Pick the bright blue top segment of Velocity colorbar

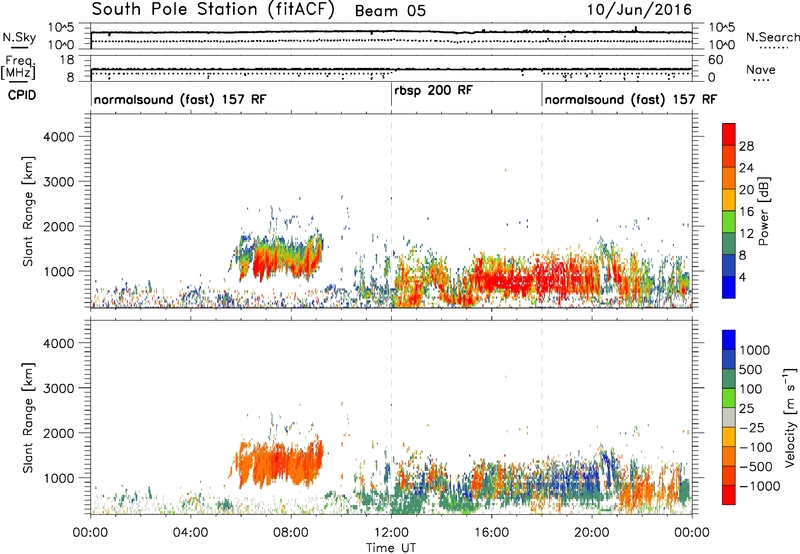click(729, 340)
